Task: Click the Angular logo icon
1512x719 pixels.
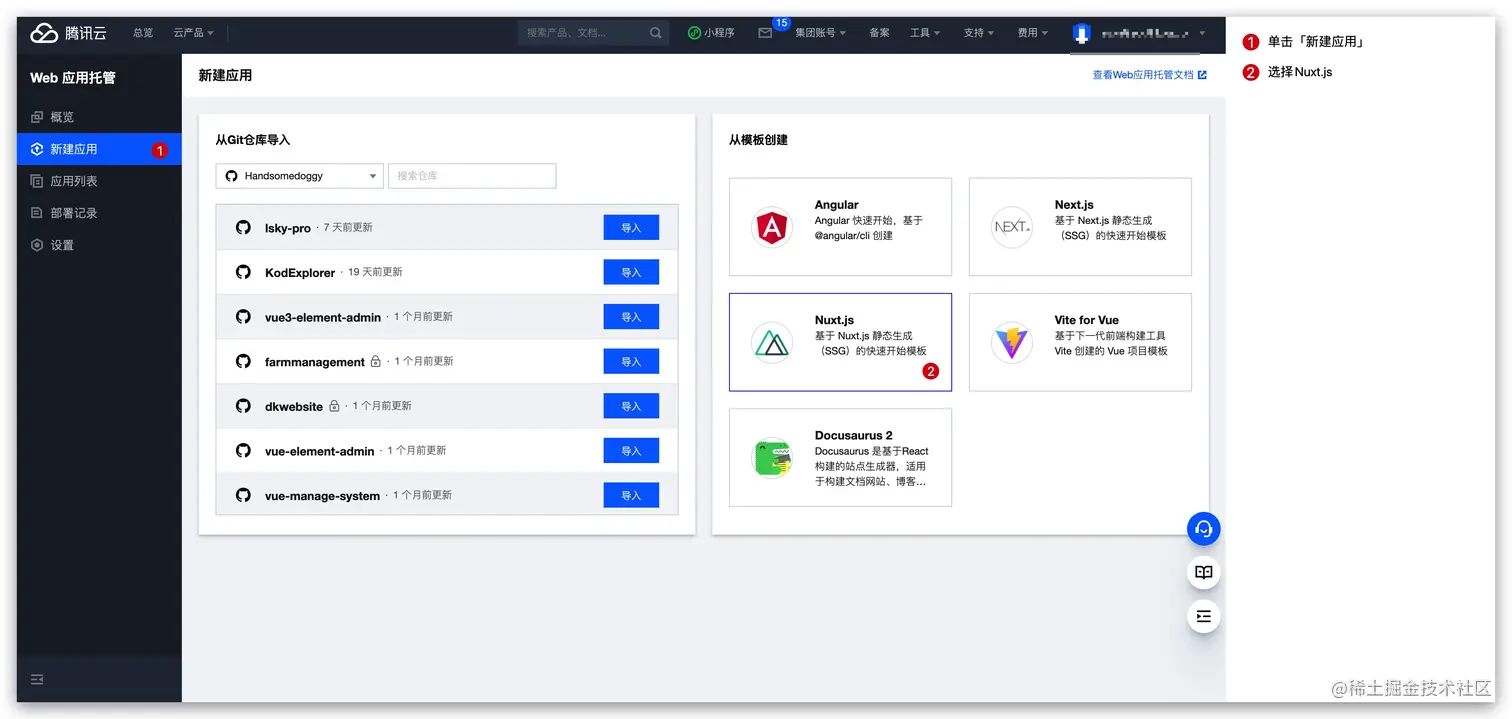Action: [772, 227]
